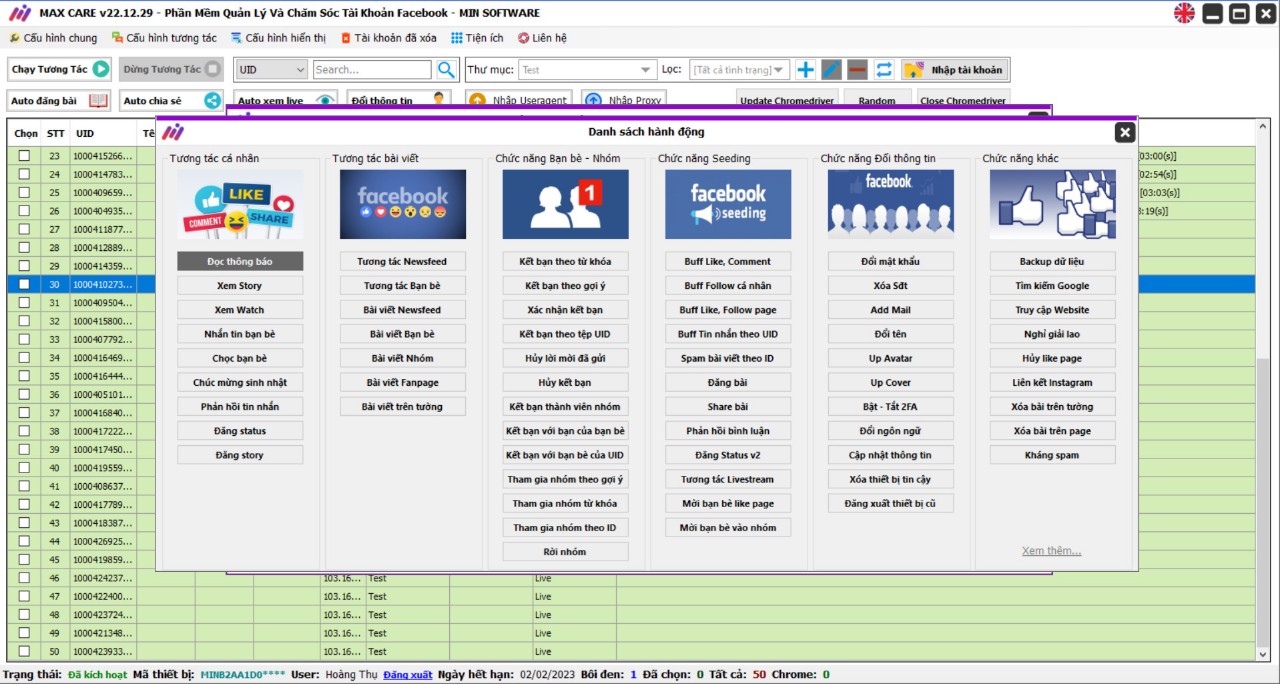Tick the checkbox for row 30
The width and height of the screenshot is (1280, 684).
24,284
